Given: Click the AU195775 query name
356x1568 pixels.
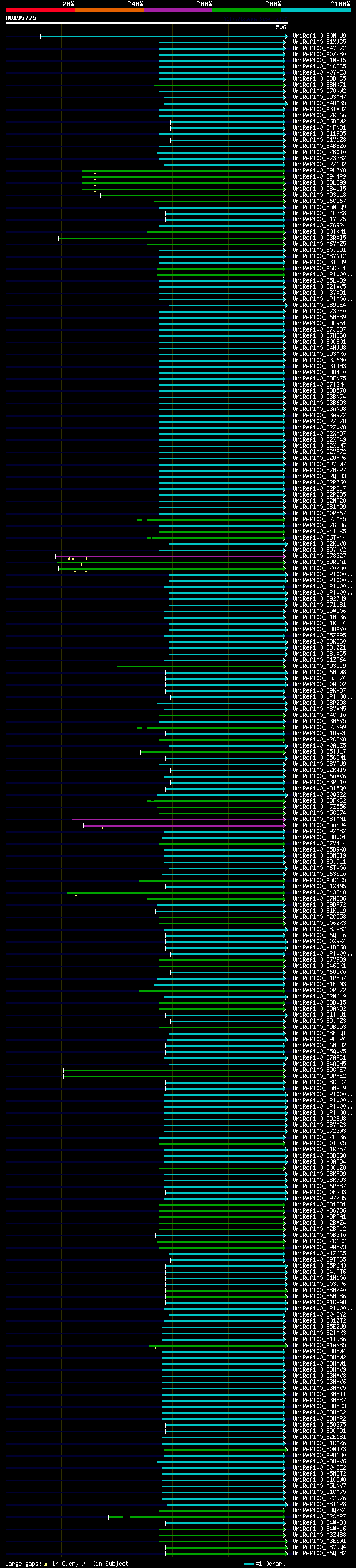Looking at the screenshot, I should click(21, 18).
